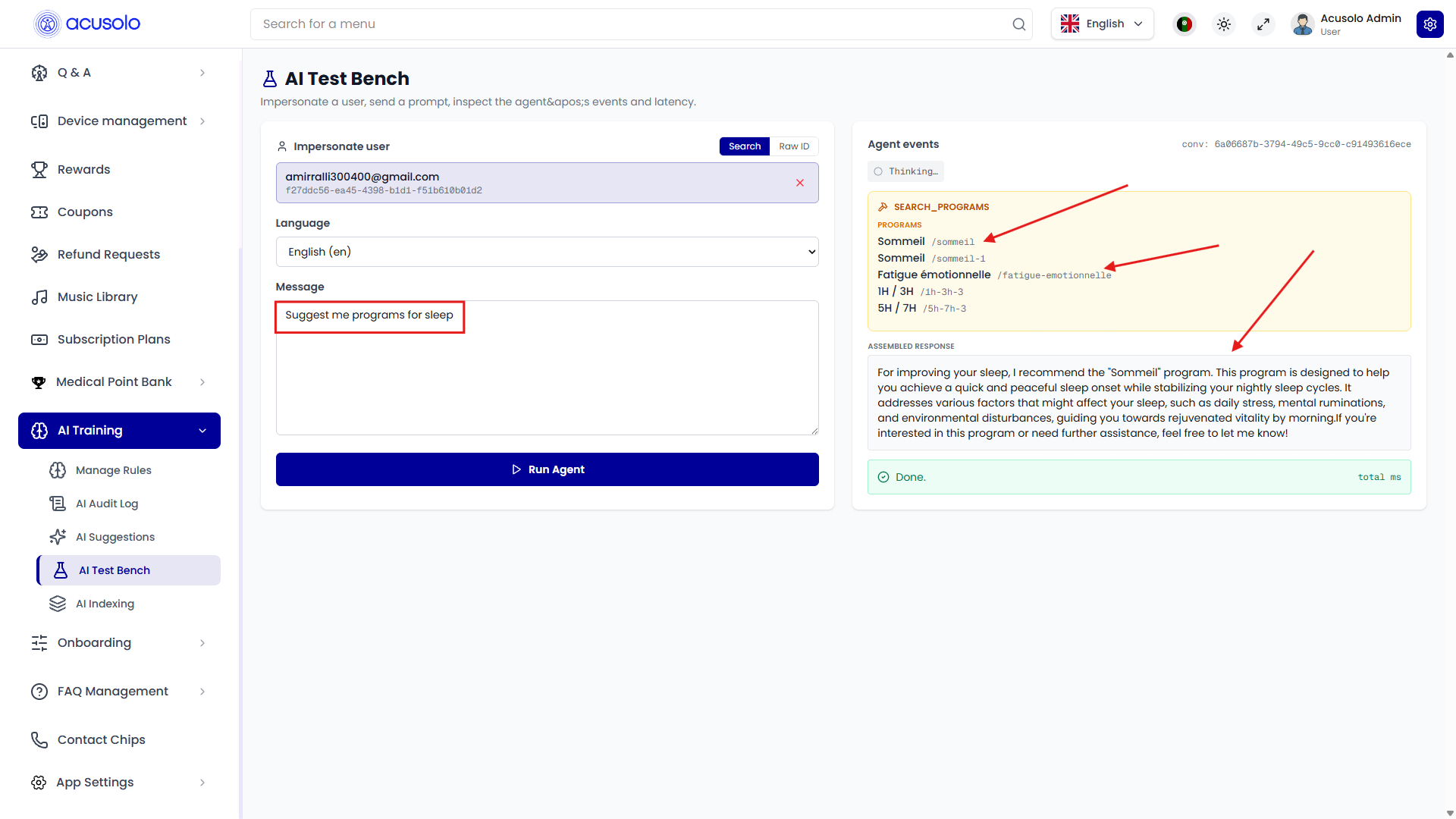Image resolution: width=1456 pixels, height=819 pixels.
Task: Click the conv ID text
Action: tap(1296, 144)
